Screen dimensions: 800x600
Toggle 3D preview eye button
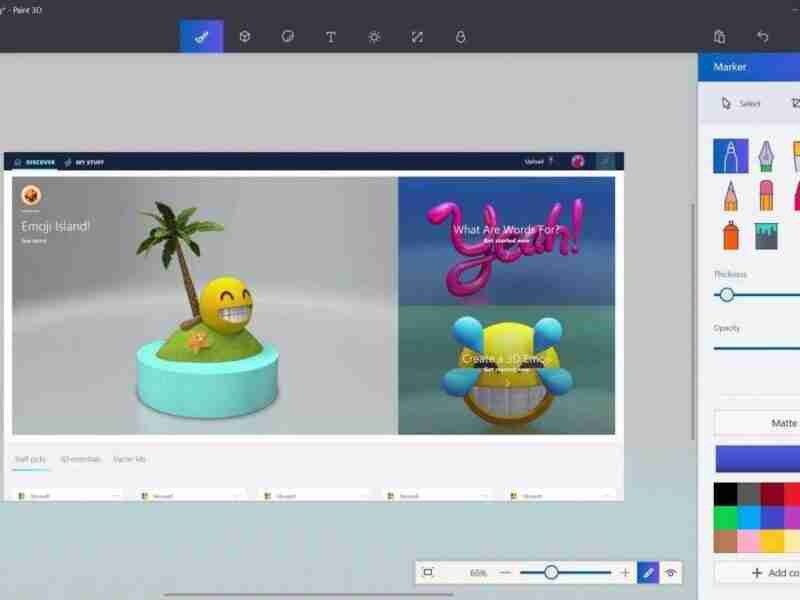671,573
